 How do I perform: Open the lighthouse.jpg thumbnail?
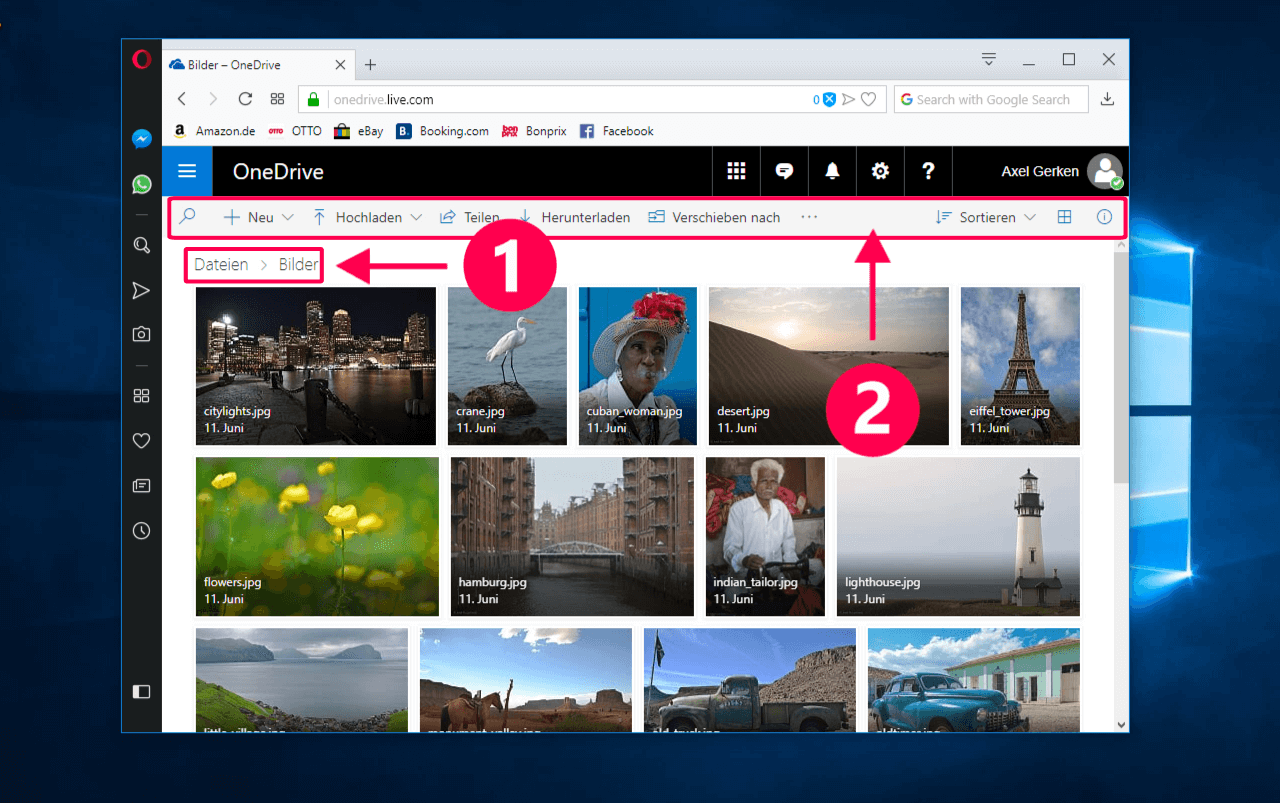tap(958, 537)
